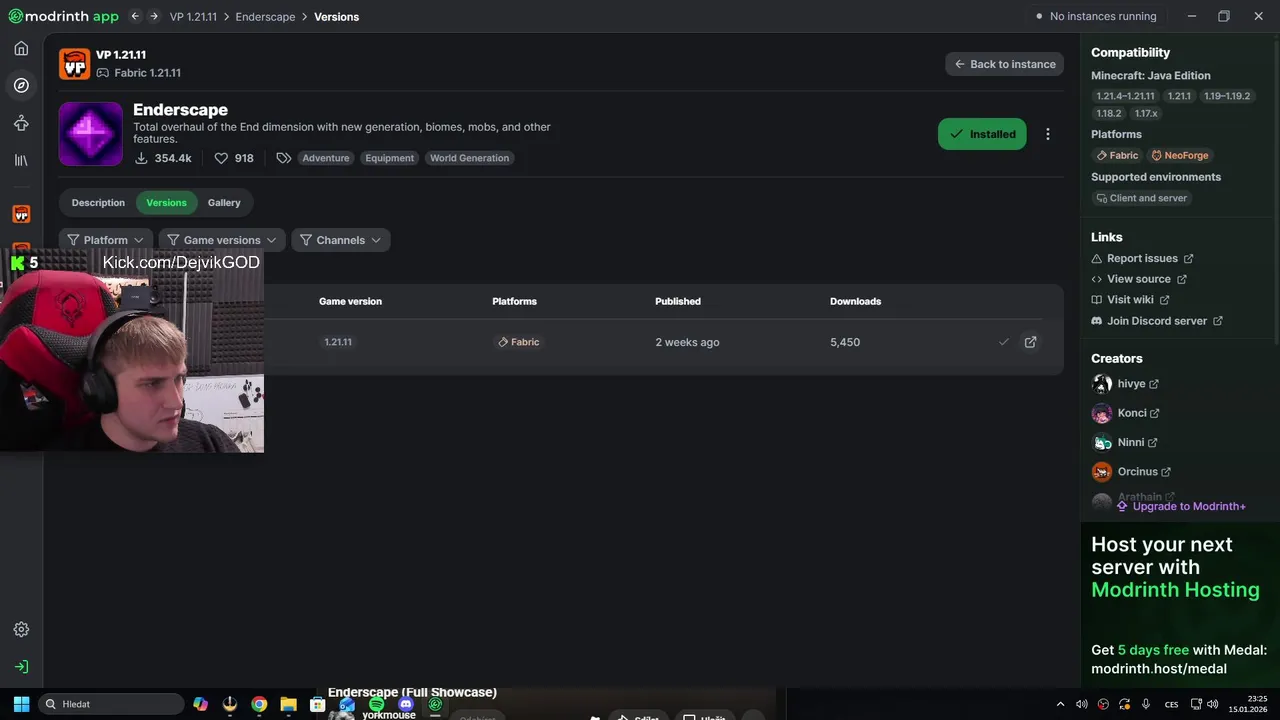
Task: Click the sign-in icon at sidebar bottom
Action: (x=21, y=666)
